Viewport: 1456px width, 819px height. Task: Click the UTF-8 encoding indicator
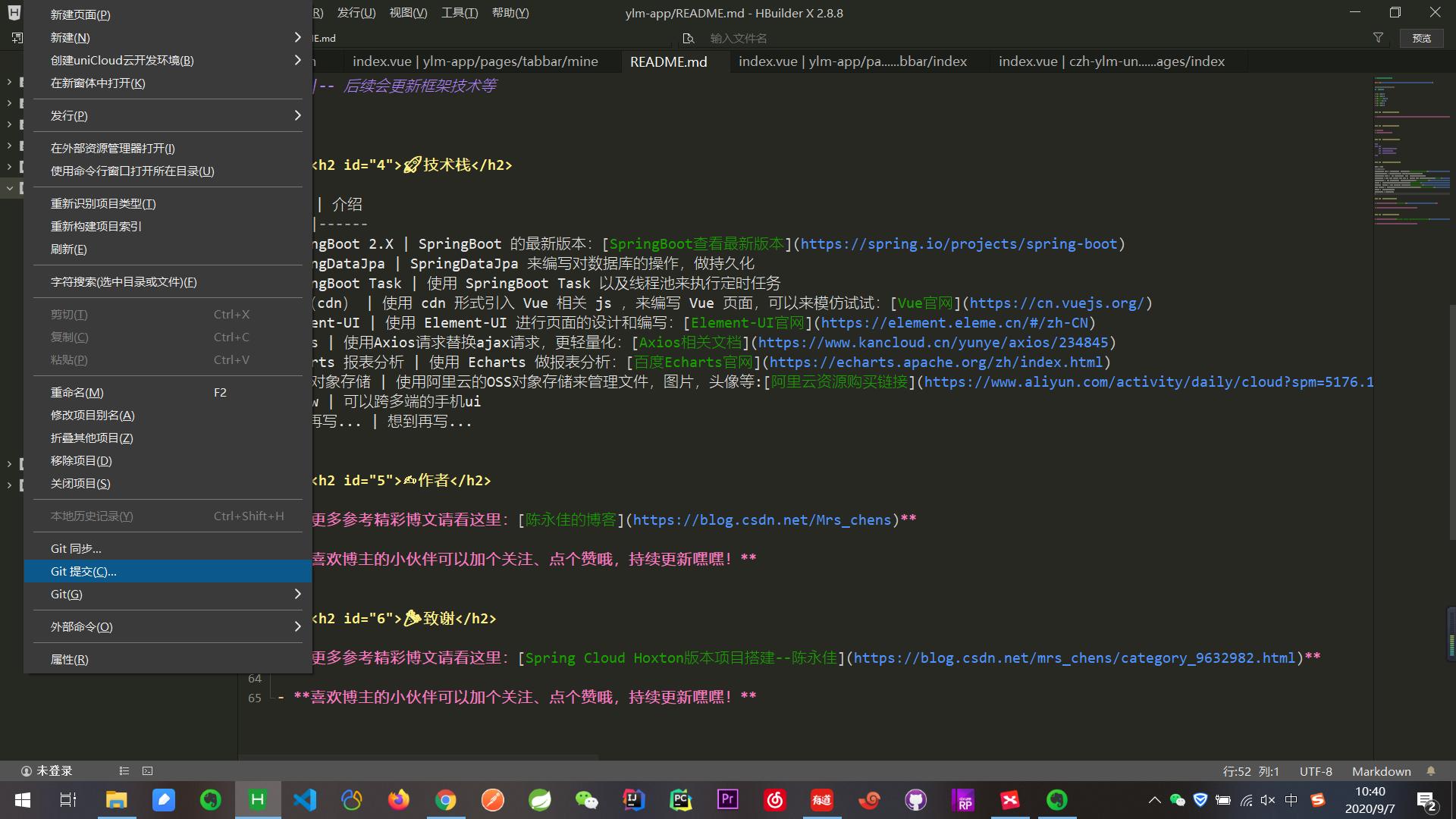(1315, 770)
